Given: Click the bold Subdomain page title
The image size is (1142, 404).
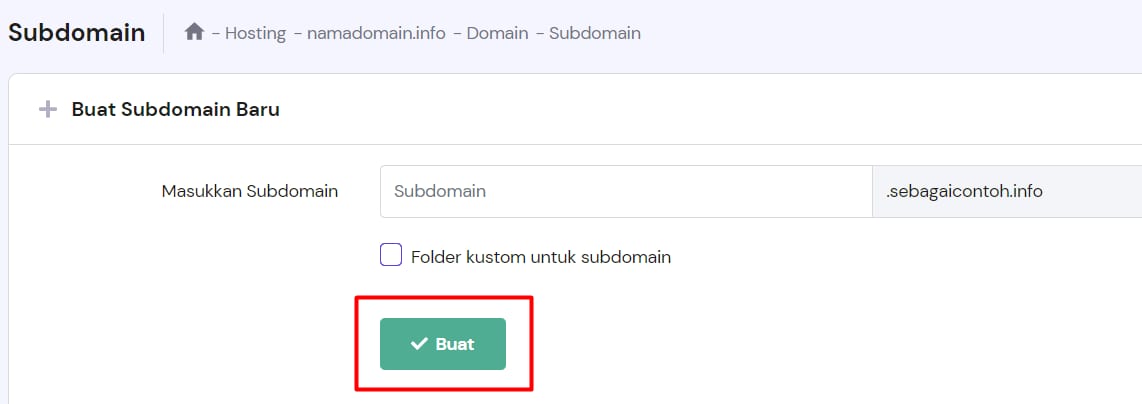Looking at the screenshot, I should pyautogui.click(x=76, y=32).
